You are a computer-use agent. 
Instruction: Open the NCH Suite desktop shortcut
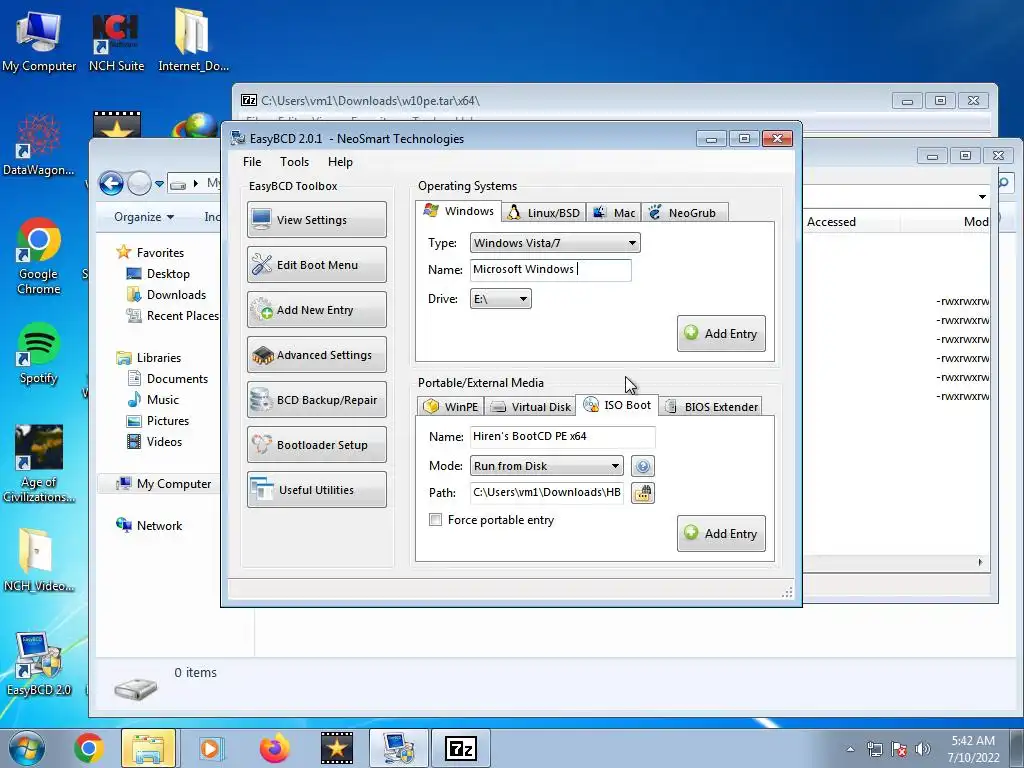116,40
